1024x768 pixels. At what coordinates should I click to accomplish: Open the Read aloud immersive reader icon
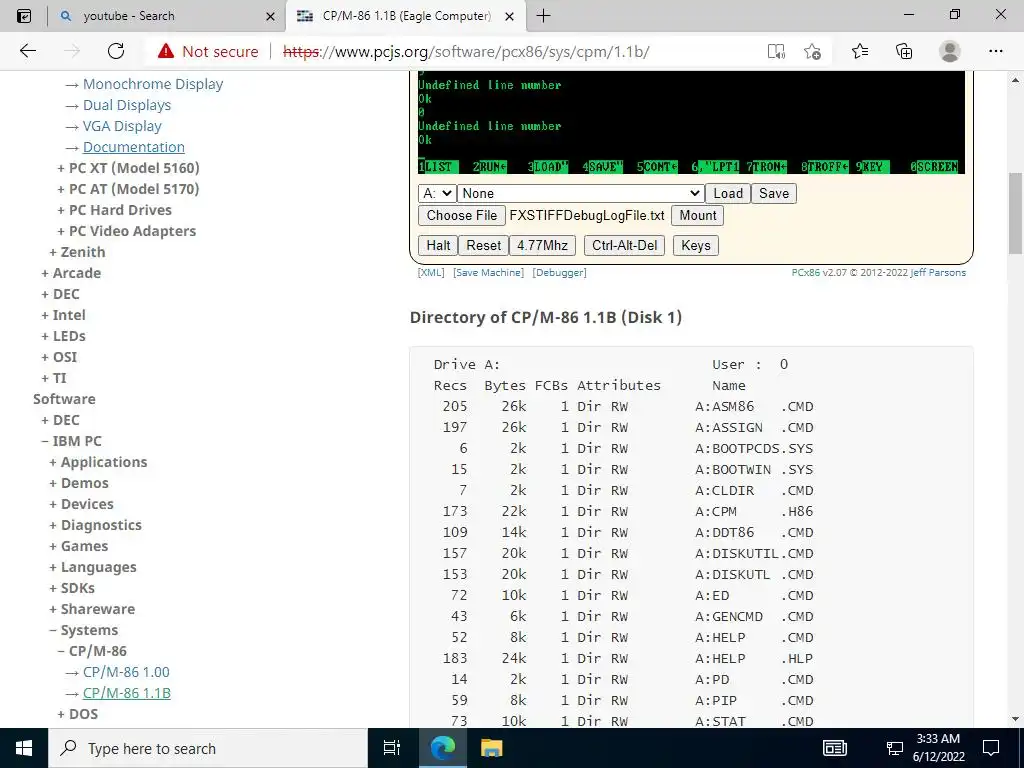tap(776, 52)
